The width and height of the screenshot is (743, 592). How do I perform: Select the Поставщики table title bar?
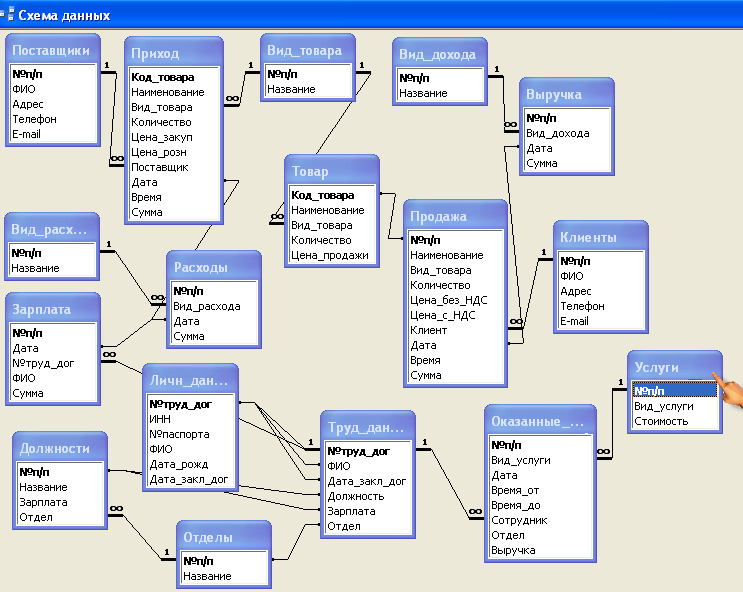coord(53,50)
